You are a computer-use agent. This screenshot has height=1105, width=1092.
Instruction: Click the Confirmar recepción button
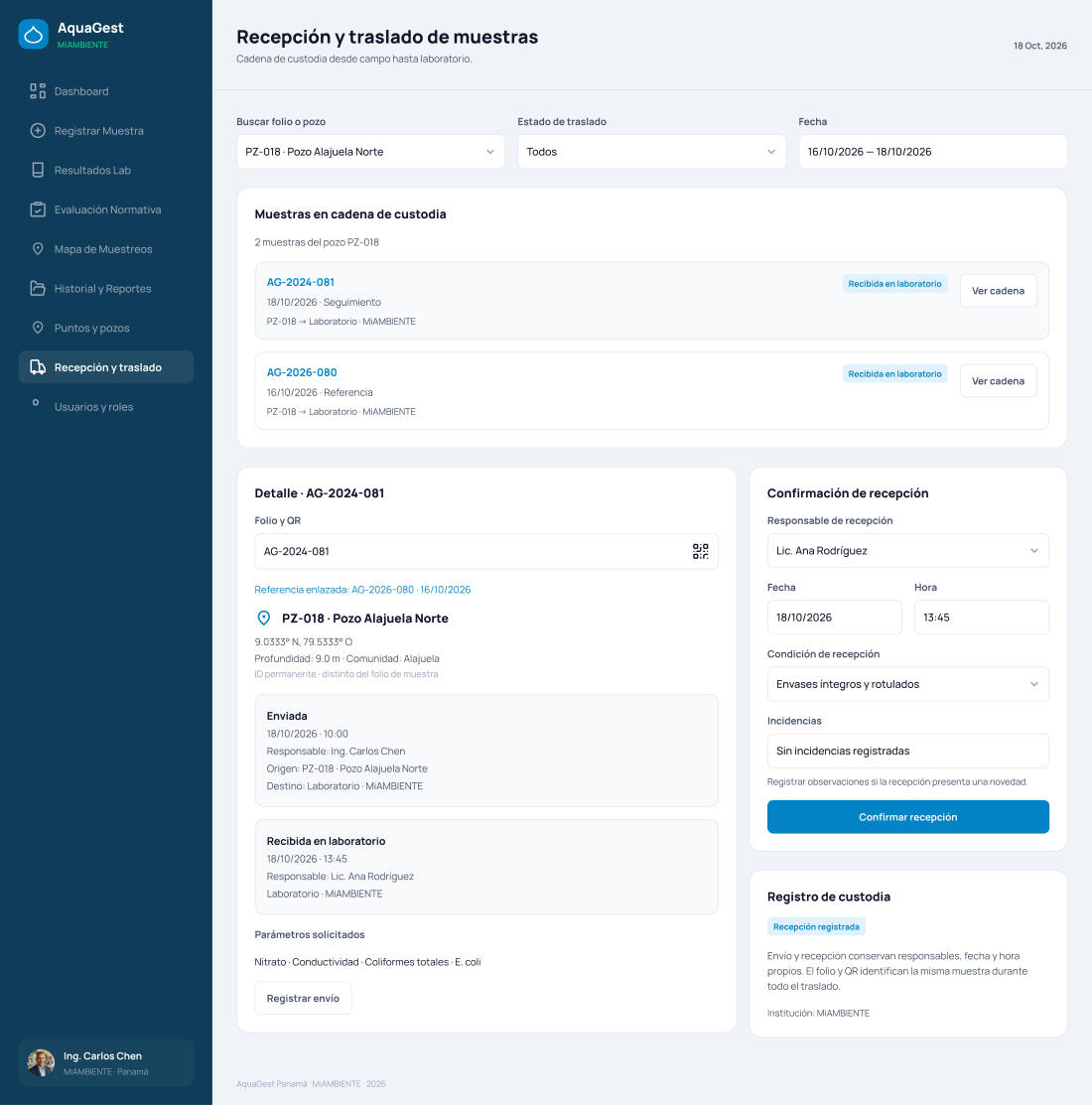(x=908, y=817)
